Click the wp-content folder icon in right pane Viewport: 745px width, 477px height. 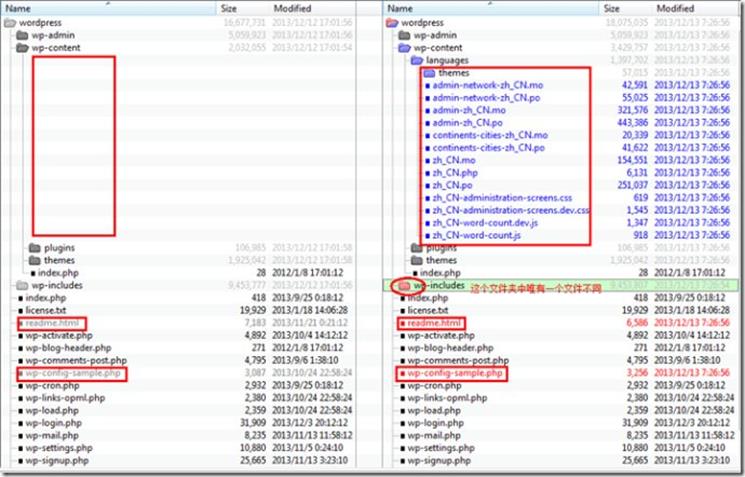tap(405, 47)
